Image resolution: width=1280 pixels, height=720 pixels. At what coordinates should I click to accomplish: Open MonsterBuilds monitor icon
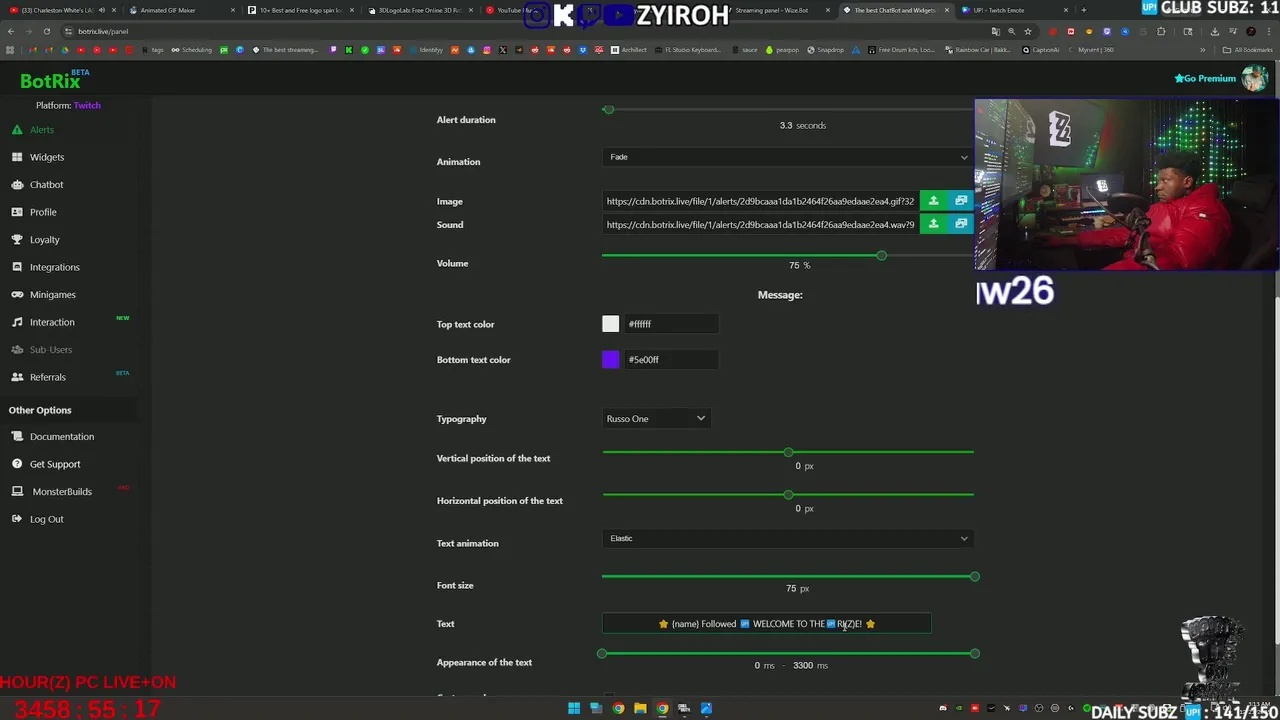pyautogui.click(x=17, y=492)
